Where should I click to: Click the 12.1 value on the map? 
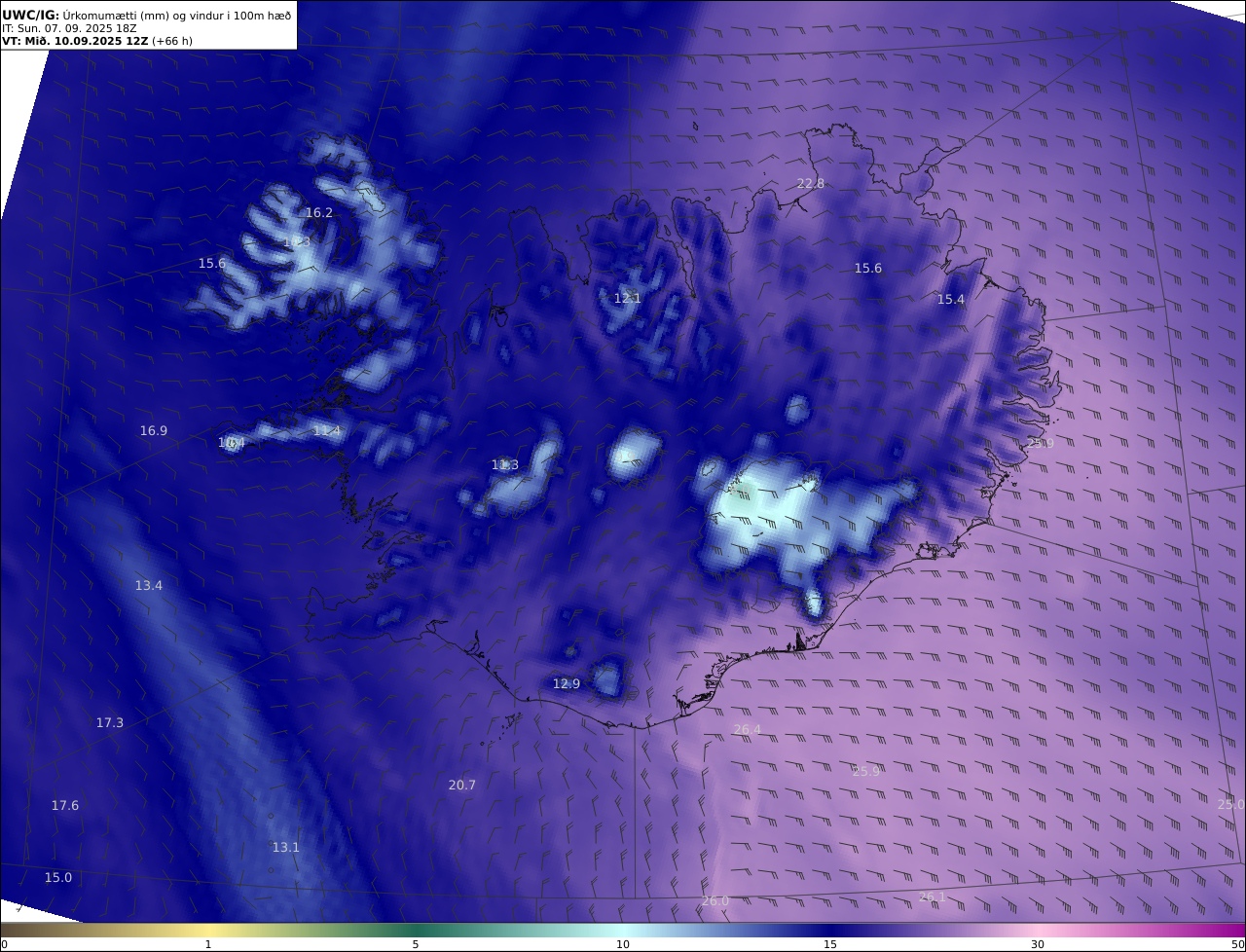628,298
